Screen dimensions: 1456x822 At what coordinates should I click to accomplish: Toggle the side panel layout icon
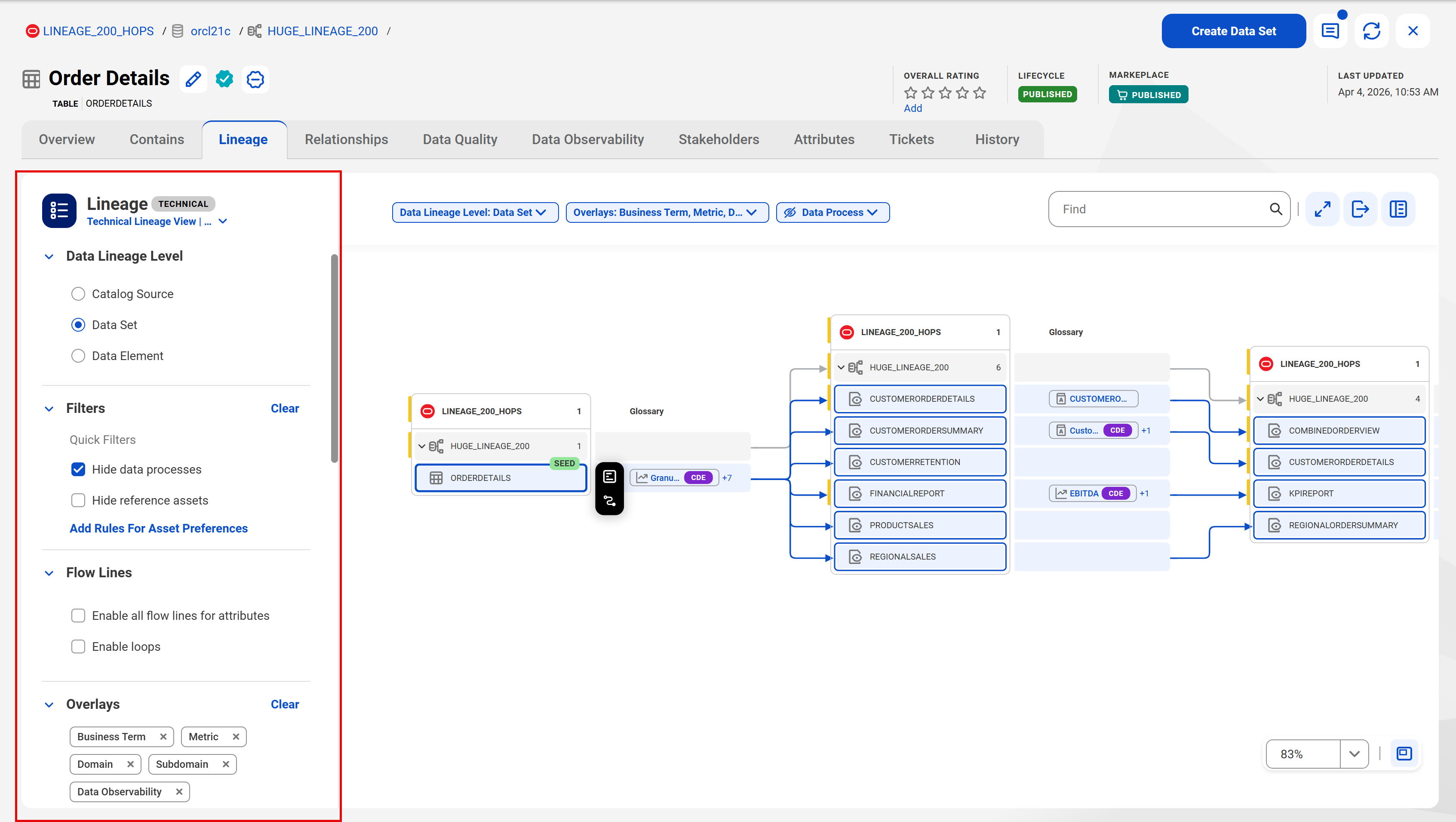click(x=1398, y=209)
